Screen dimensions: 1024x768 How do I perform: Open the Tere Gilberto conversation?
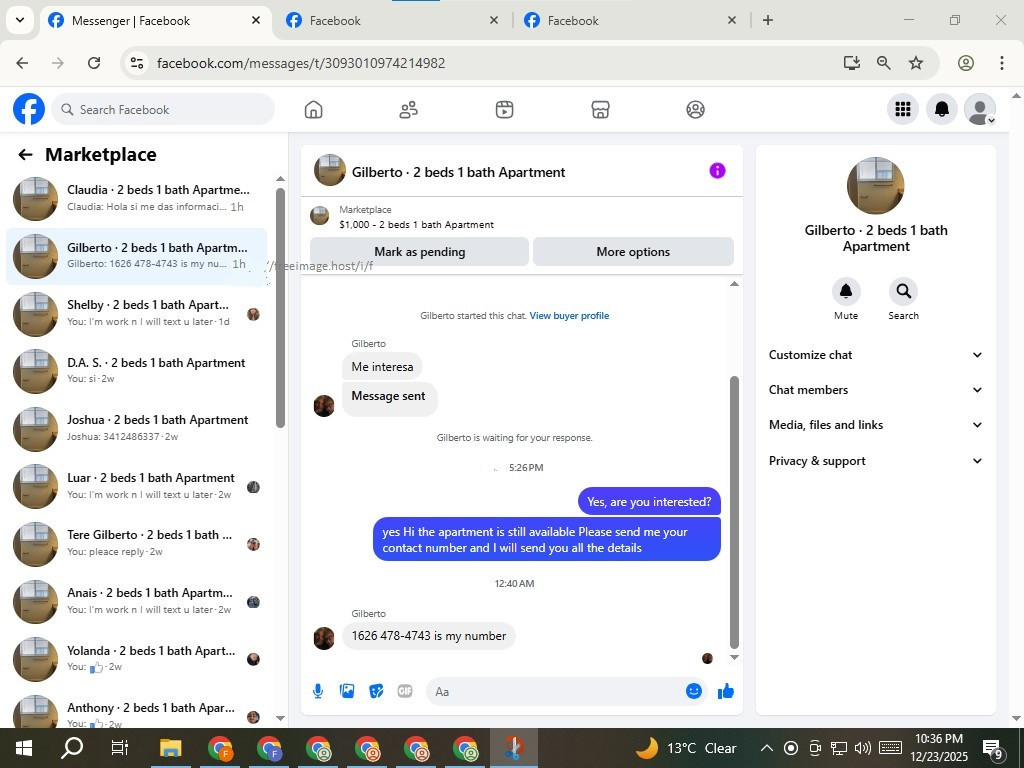[136, 543]
